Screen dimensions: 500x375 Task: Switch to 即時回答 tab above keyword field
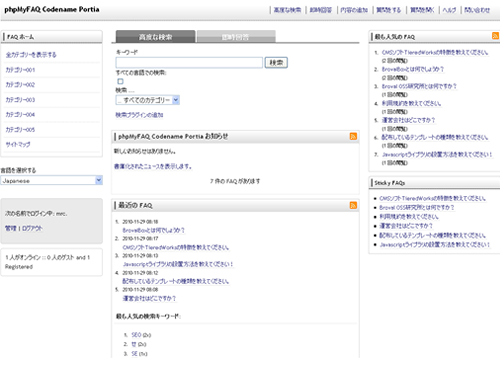pos(236,37)
